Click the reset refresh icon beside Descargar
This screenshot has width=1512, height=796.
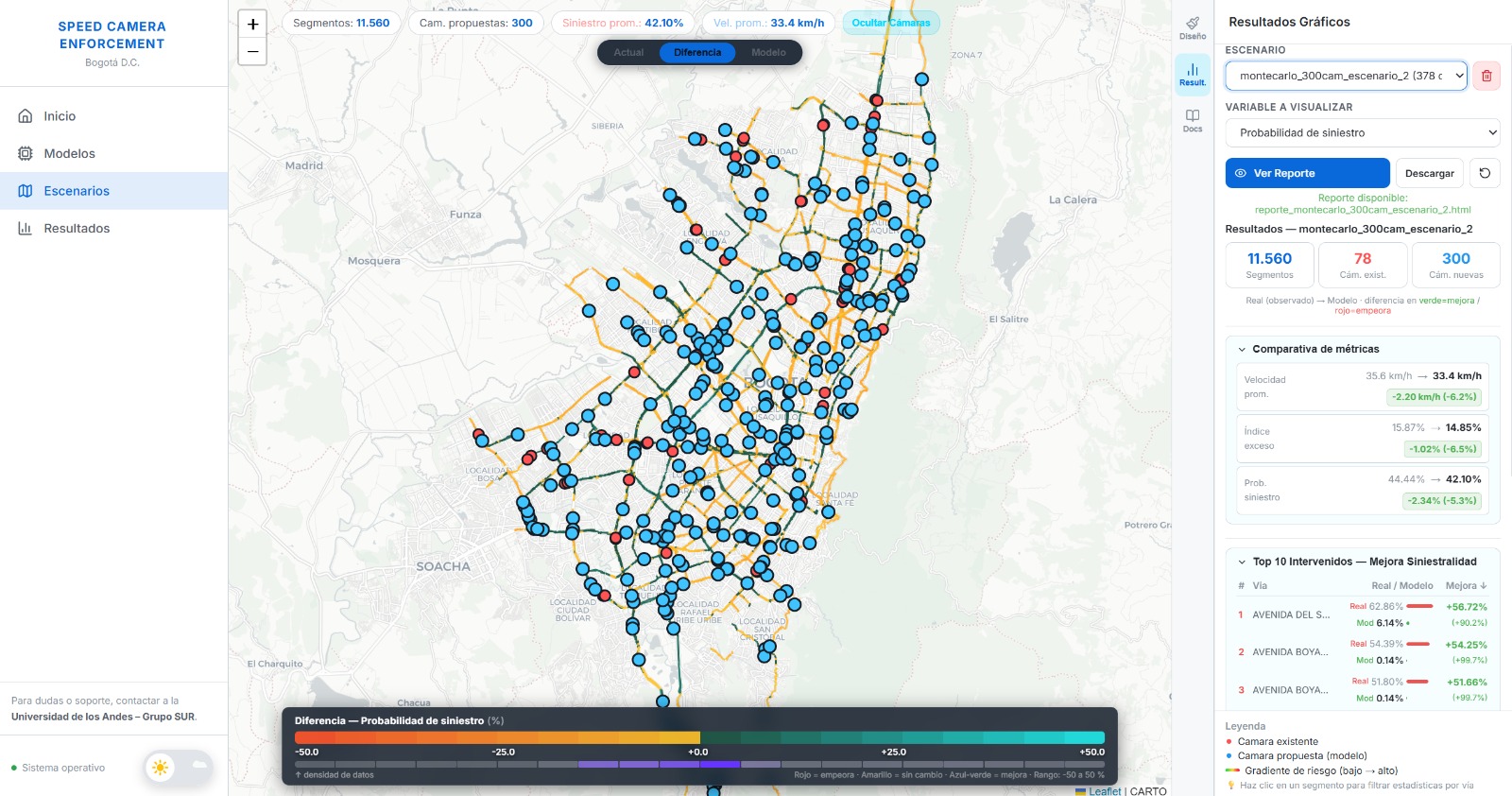point(1485,173)
